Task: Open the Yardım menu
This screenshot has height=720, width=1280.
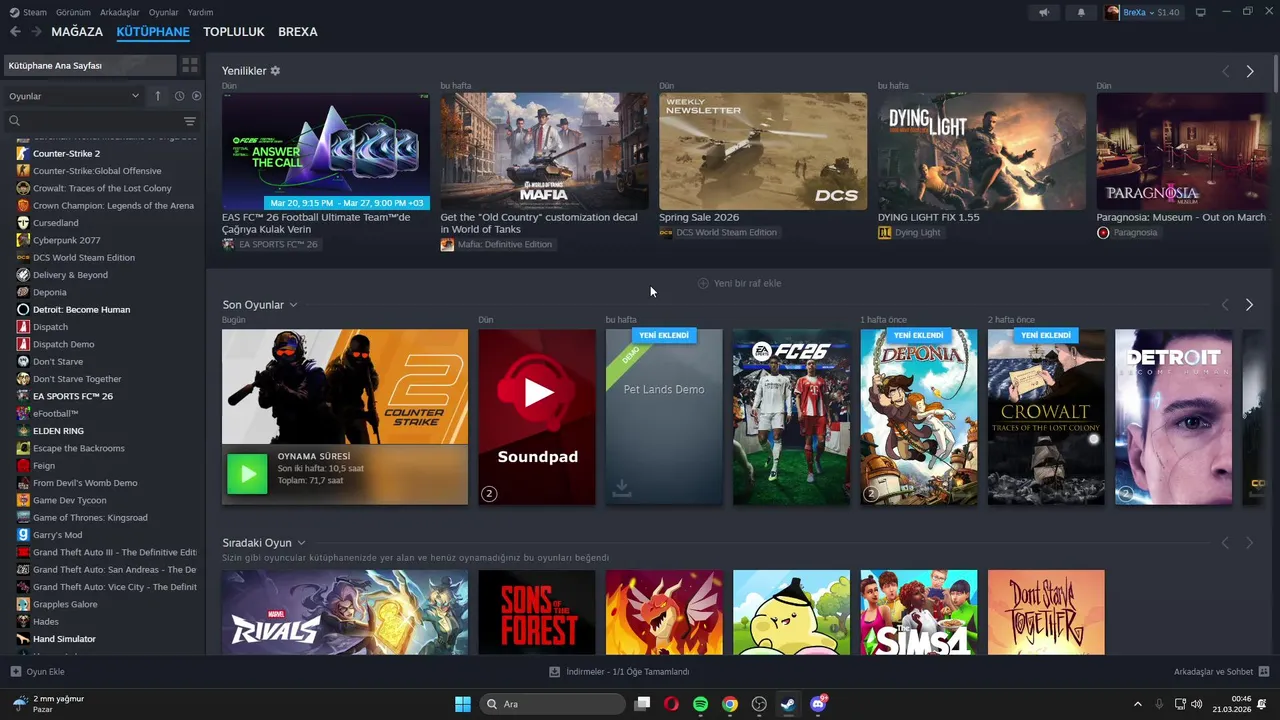Action: 201,12
